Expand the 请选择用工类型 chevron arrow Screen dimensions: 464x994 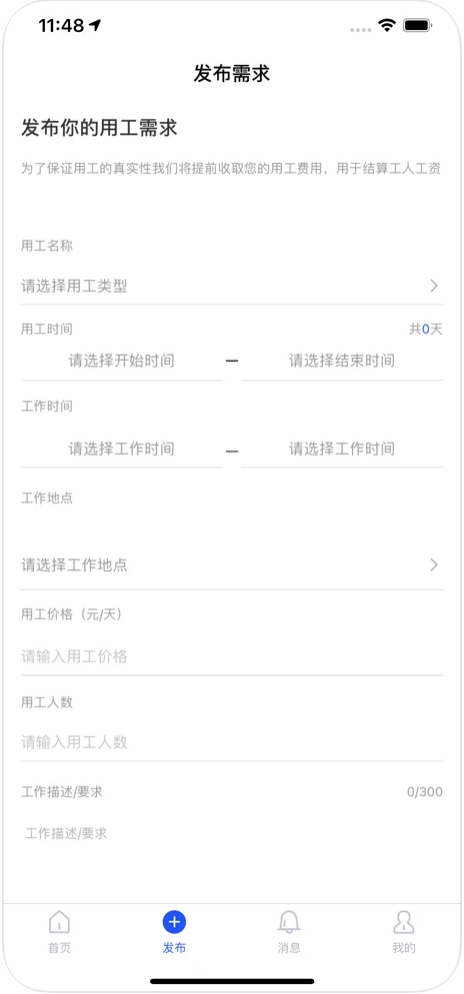pyautogui.click(x=434, y=286)
